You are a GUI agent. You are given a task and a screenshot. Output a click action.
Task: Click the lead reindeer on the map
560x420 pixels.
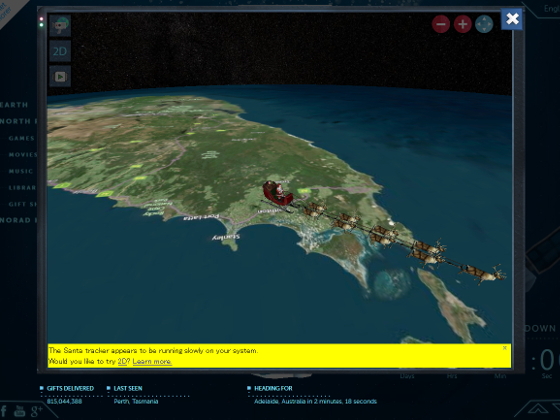coord(483,273)
